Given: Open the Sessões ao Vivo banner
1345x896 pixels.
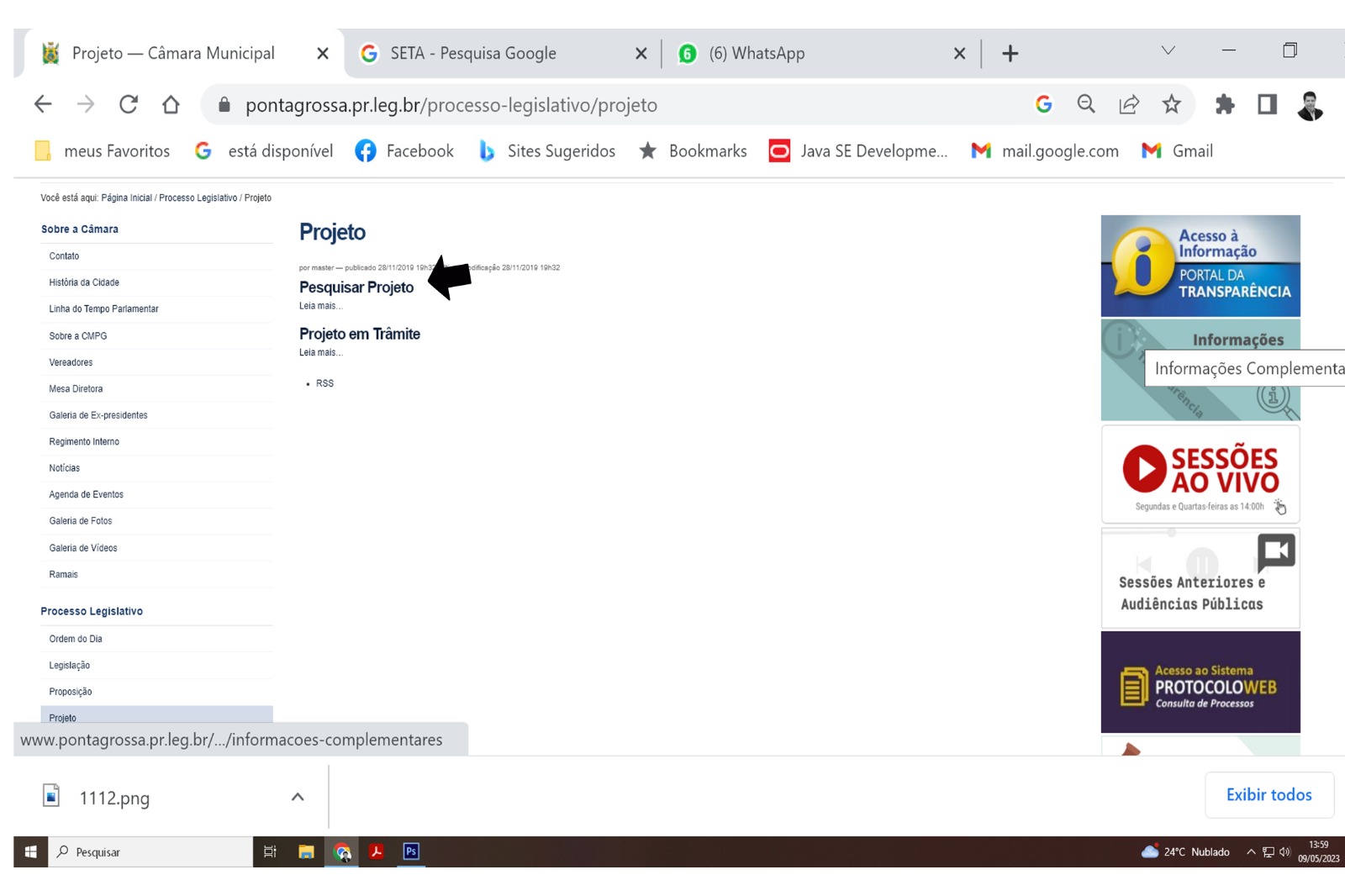Looking at the screenshot, I should tap(1200, 474).
